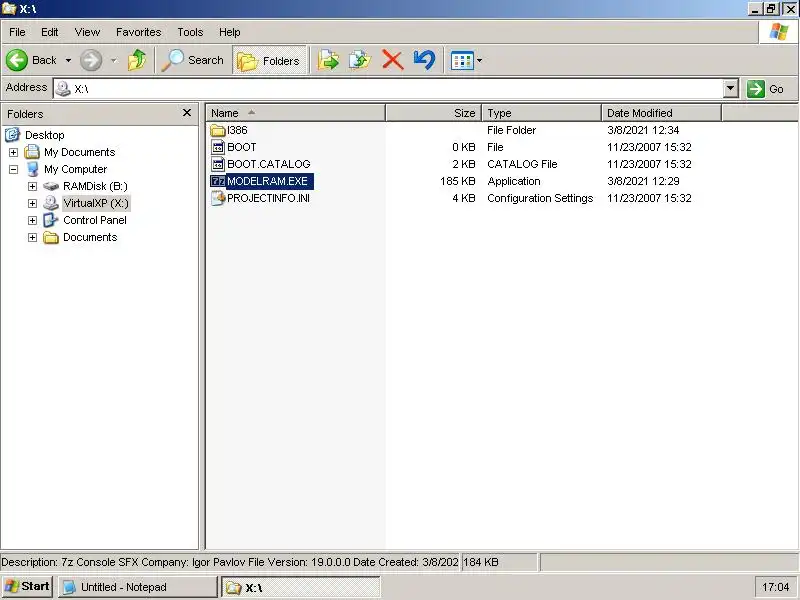Image resolution: width=800 pixels, height=600 pixels.
Task: Click the PROJECTINFO.INI file name
Action: pos(268,198)
